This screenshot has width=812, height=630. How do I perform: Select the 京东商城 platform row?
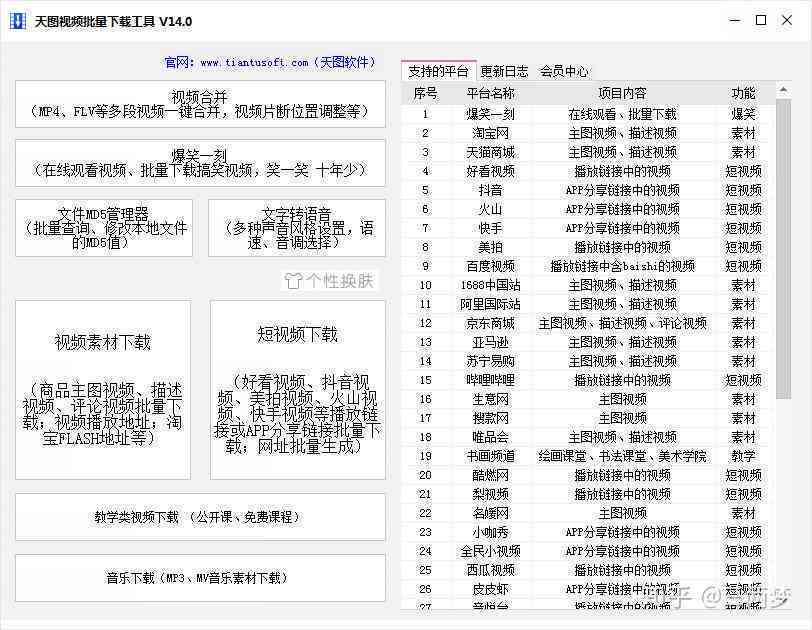coord(588,323)
